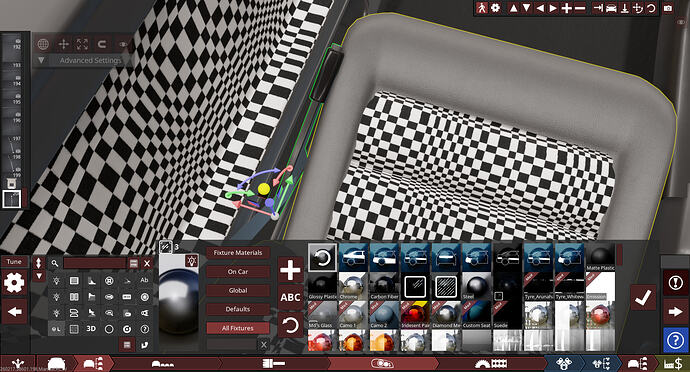Select the yellow gizmo center handle
The height and width of the screenshot is (372, 690).
click(x=264, y=189)
